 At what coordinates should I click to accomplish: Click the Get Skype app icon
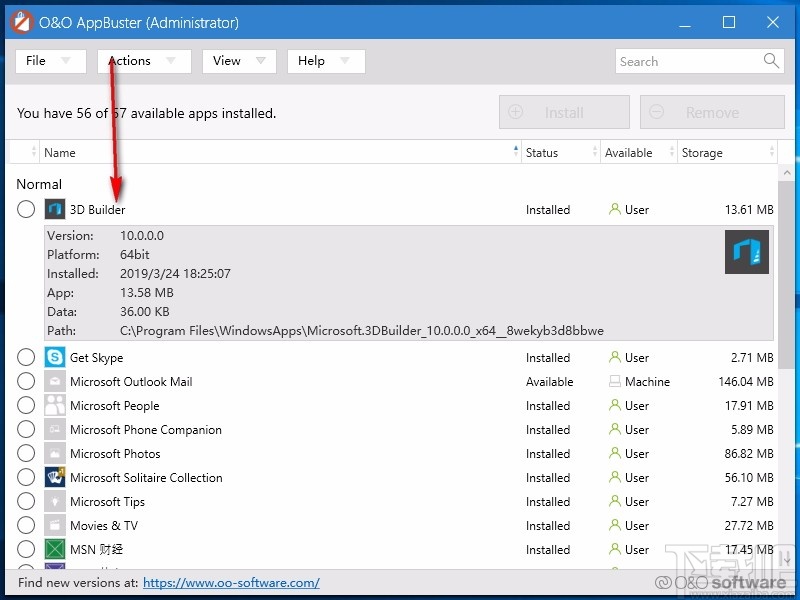click(x=54, y=357)
